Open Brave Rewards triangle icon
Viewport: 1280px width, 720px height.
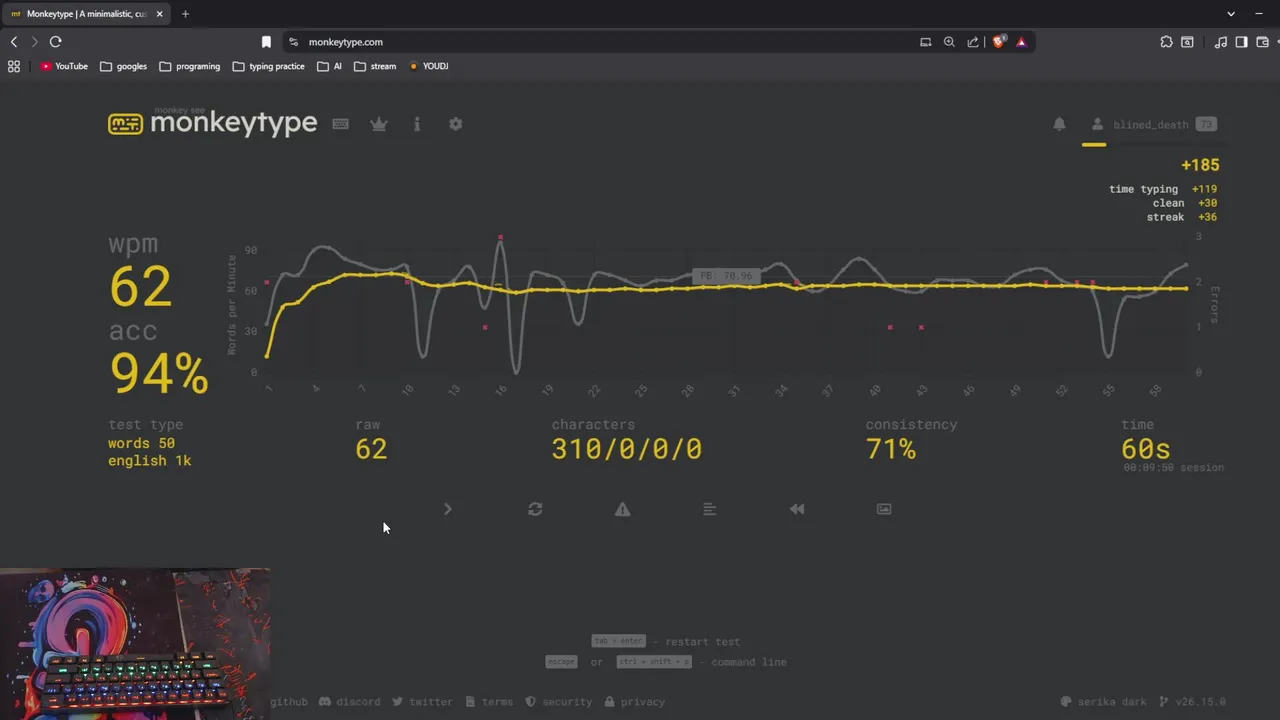1021,42
